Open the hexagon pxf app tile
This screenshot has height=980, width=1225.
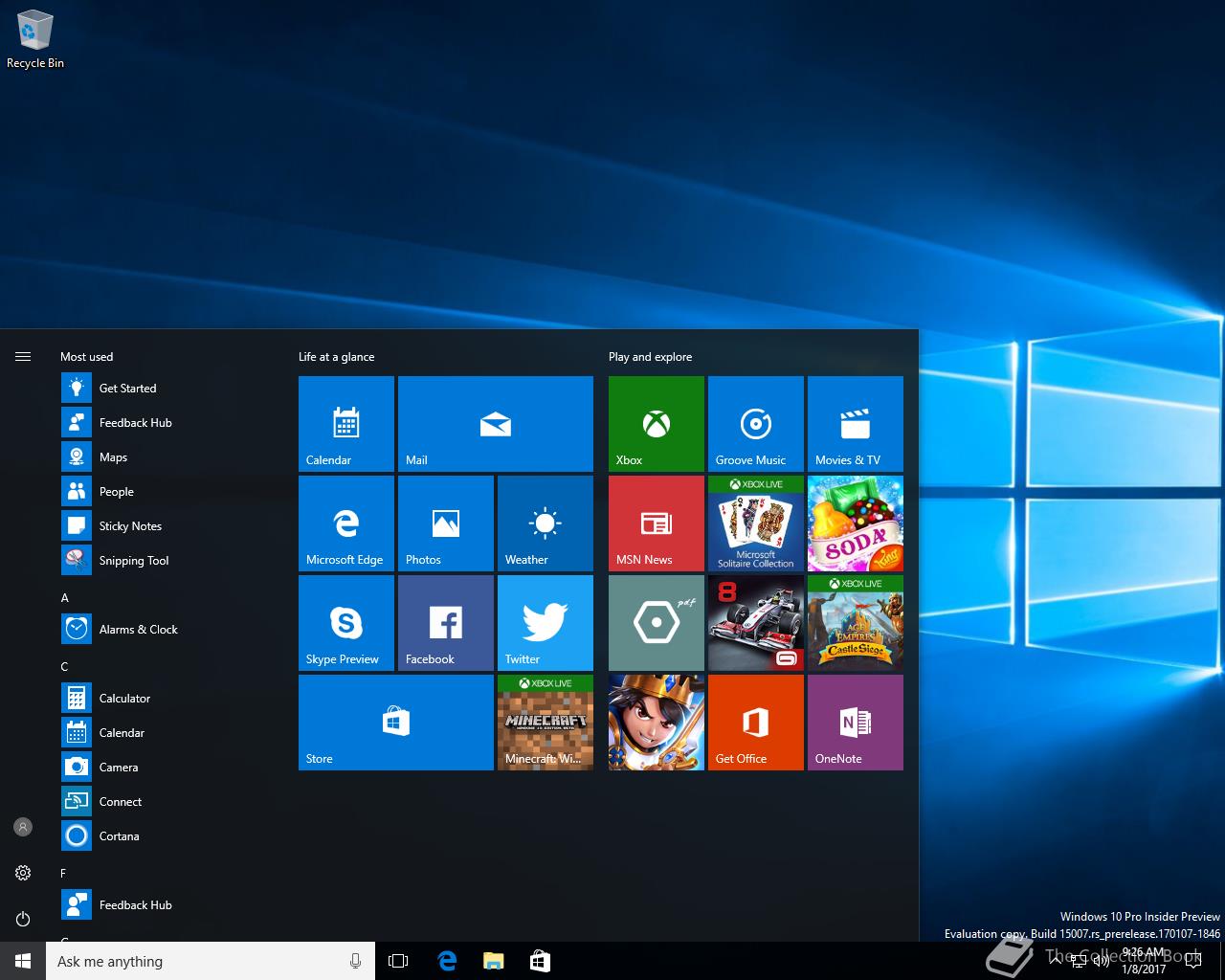(657, 623)
